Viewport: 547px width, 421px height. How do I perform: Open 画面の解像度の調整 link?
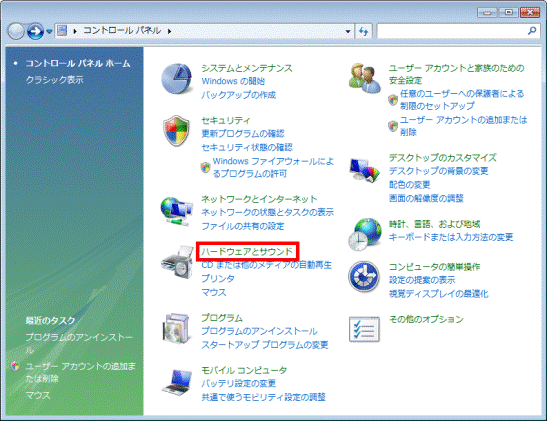pyautogui.click(x=426, y=198)
